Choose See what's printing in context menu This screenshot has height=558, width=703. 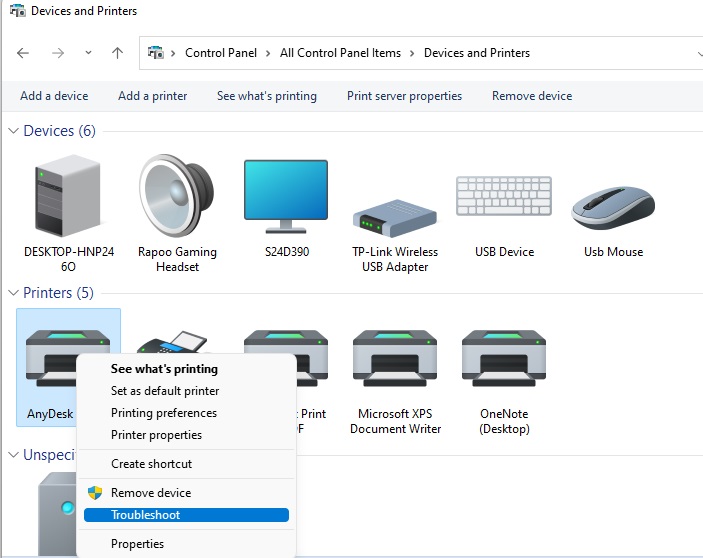pyautogui.click(x=187, y=369)
